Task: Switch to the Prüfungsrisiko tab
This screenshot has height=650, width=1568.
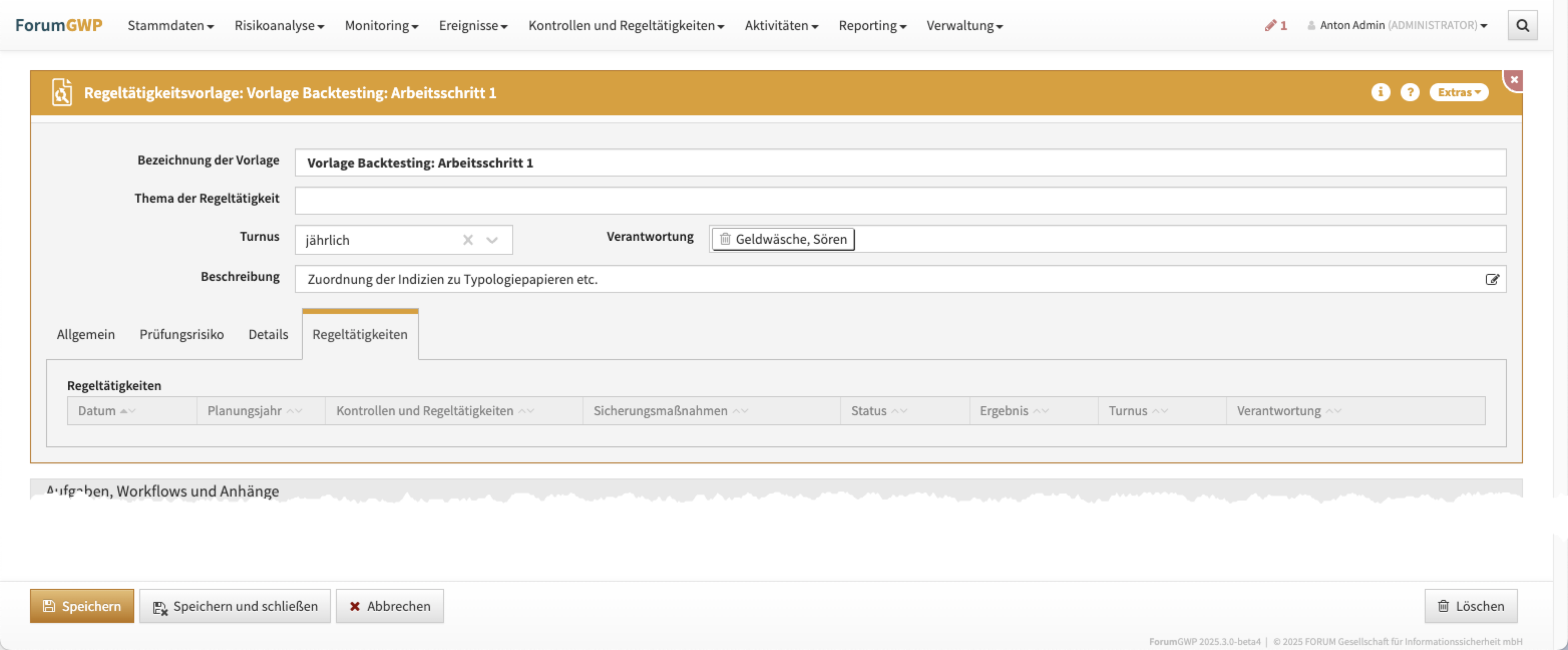Action: (181, 334)
